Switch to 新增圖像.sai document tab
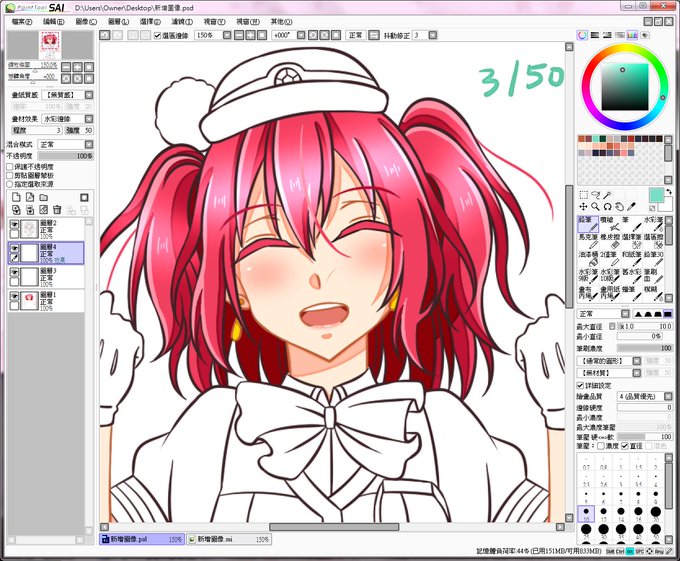 click(x=229, y=539)
